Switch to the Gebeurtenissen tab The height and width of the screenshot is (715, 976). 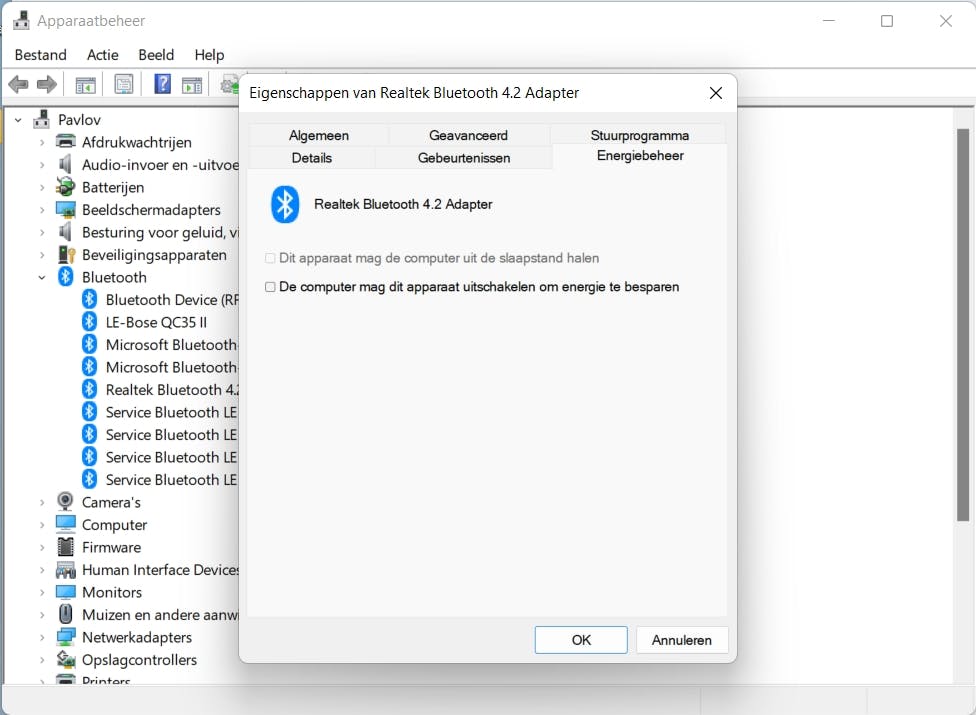coord(464,158)
